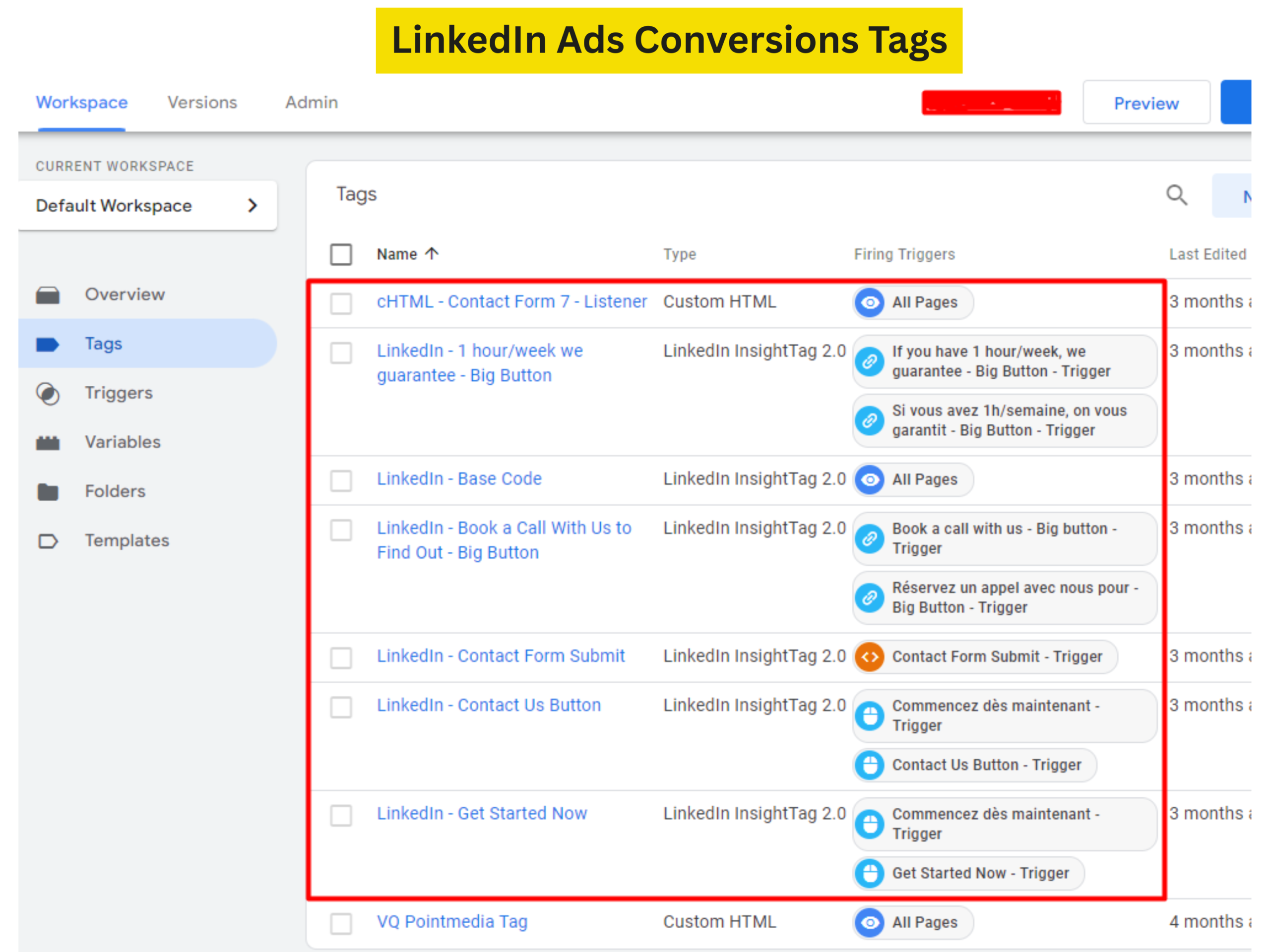Switch to the Versions tab
This screenshot has height=952, width=1270.
click(x=202, y=103)
